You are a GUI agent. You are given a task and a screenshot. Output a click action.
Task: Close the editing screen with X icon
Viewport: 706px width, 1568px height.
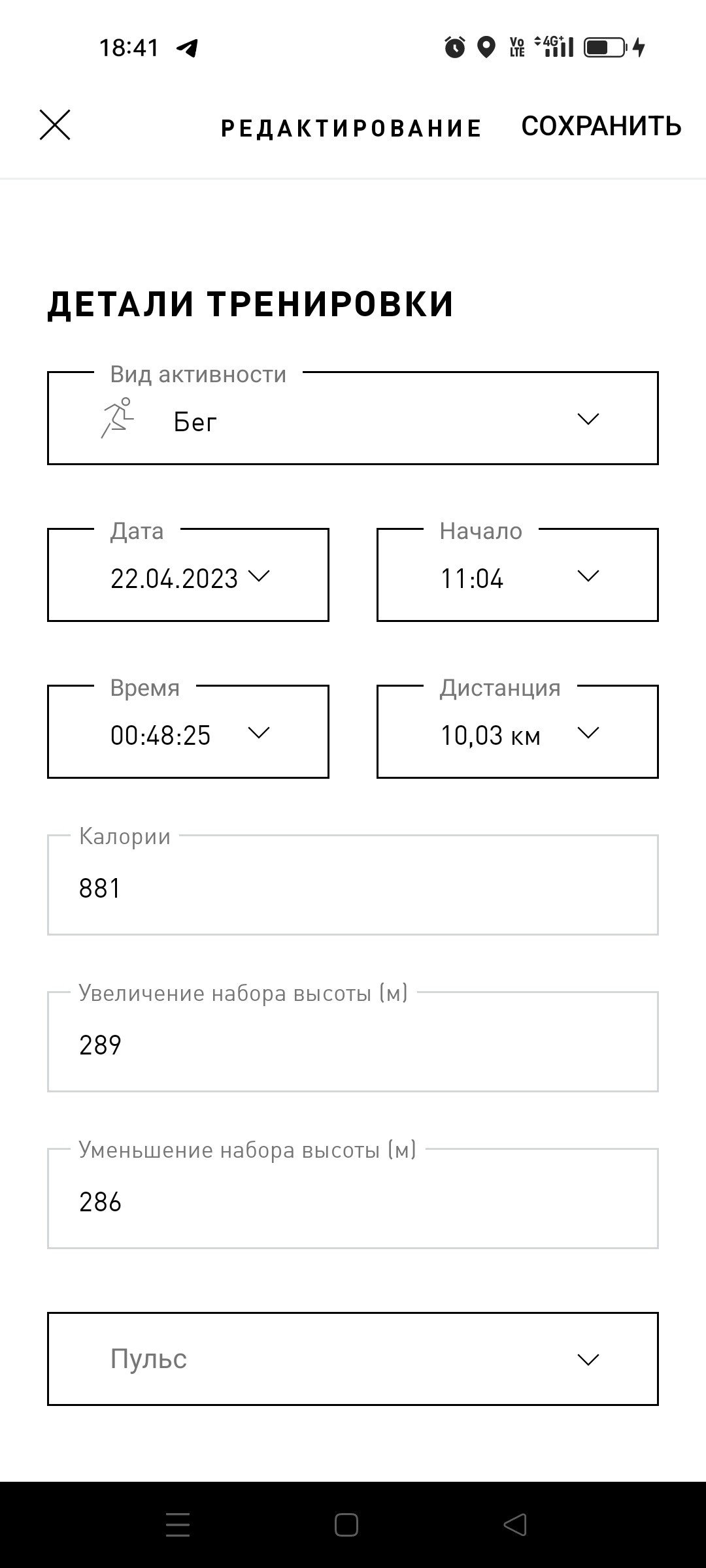point(55,125)
